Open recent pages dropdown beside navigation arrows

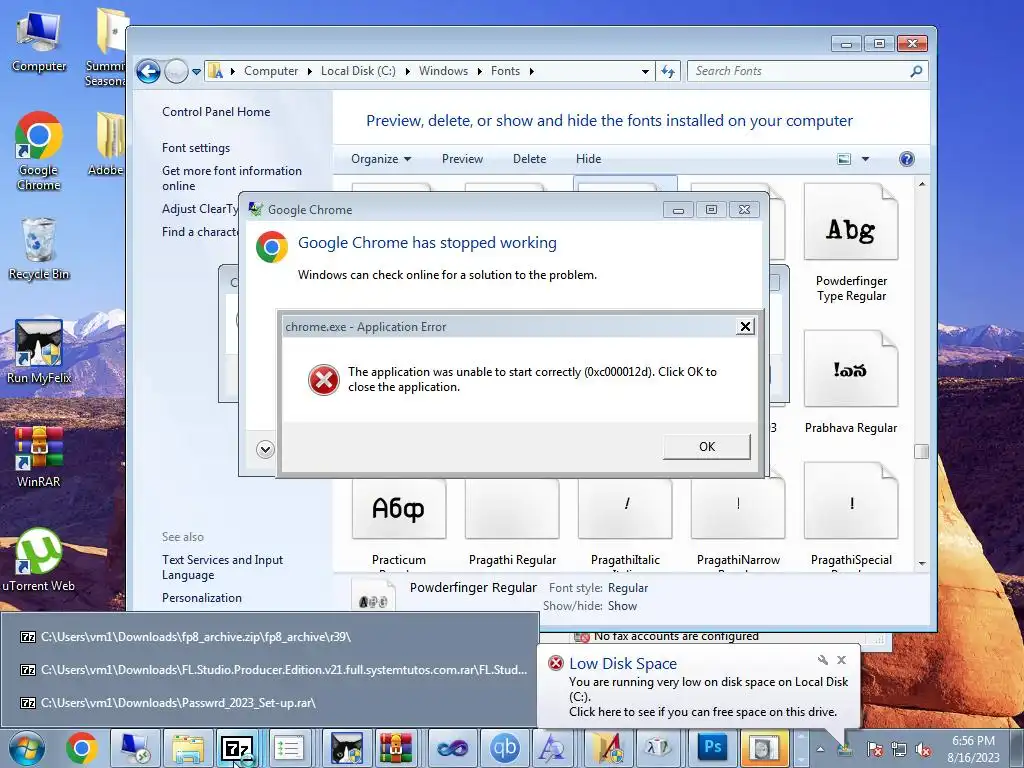point(197,72)
